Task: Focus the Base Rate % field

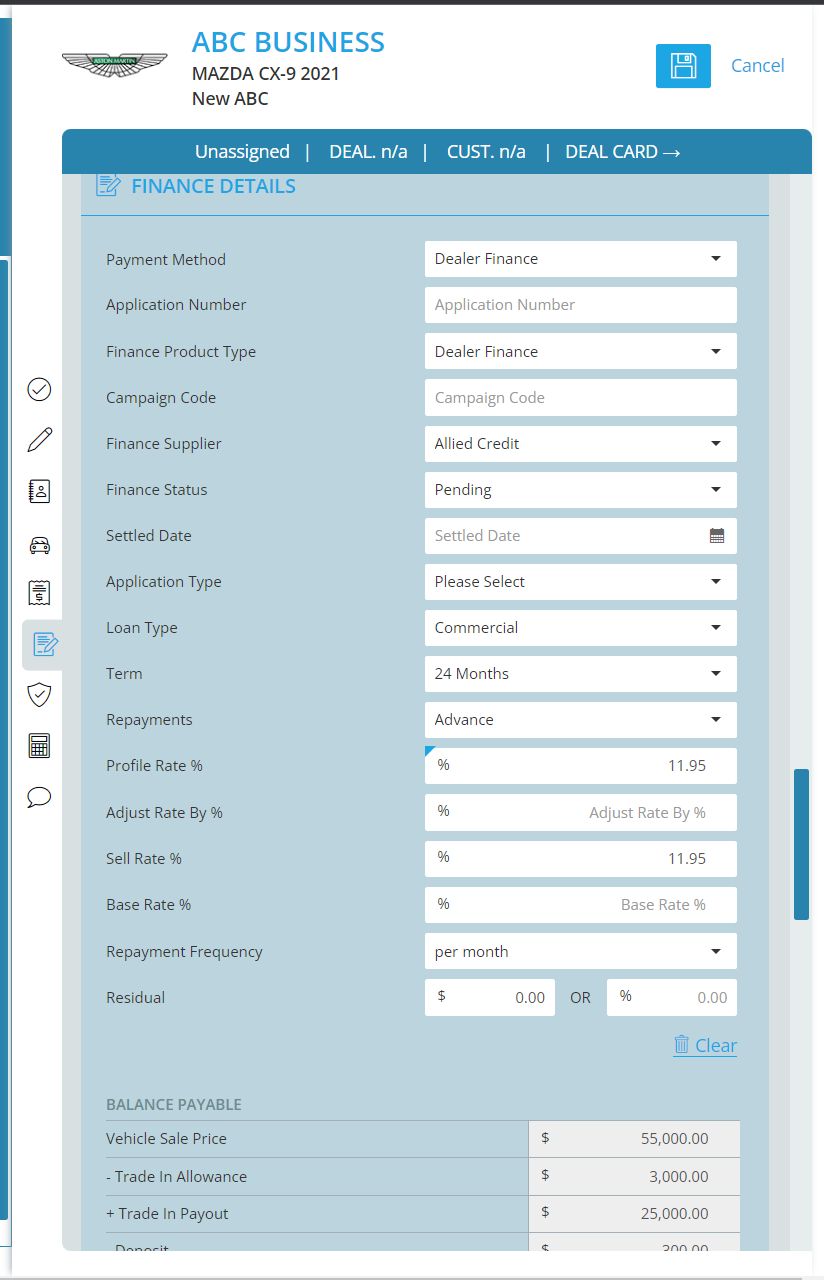Action: (581, 905)
